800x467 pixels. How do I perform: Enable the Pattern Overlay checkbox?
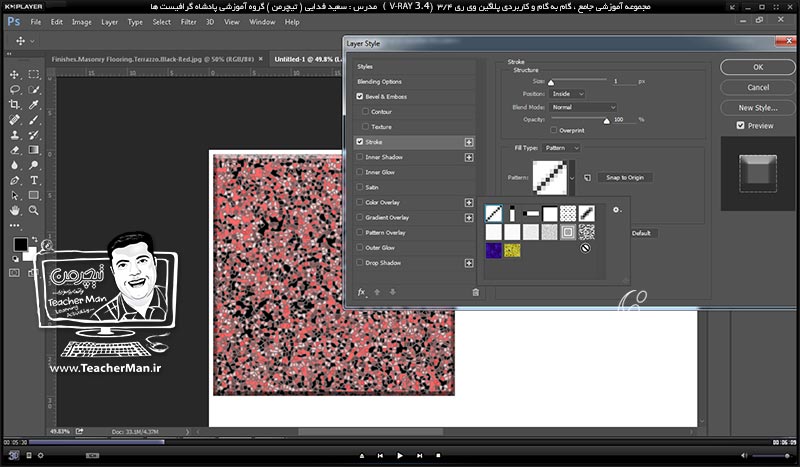(360, 232)
